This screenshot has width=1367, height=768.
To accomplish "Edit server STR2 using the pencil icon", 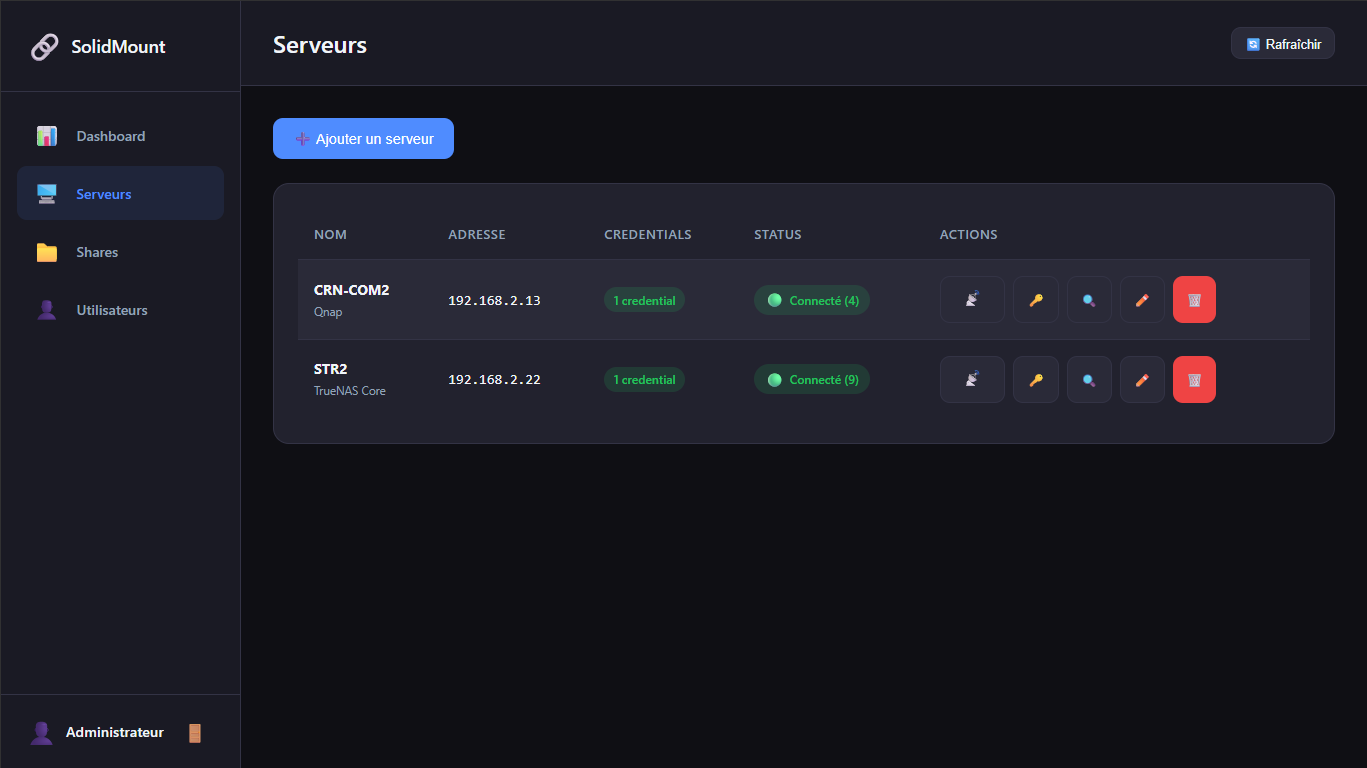I will pos(1141,379).
